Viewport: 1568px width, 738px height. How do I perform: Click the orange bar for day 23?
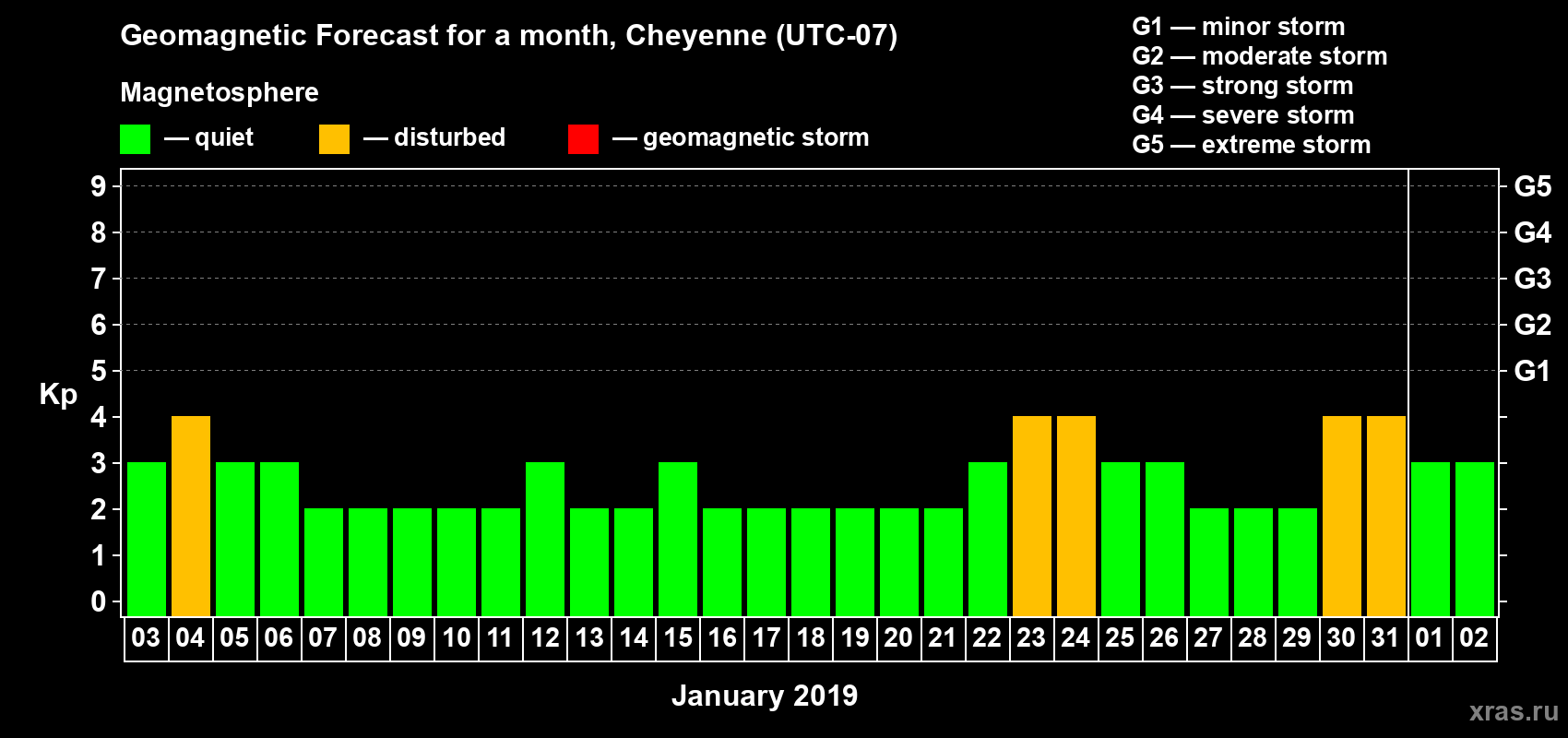[x=1032, y=517]
